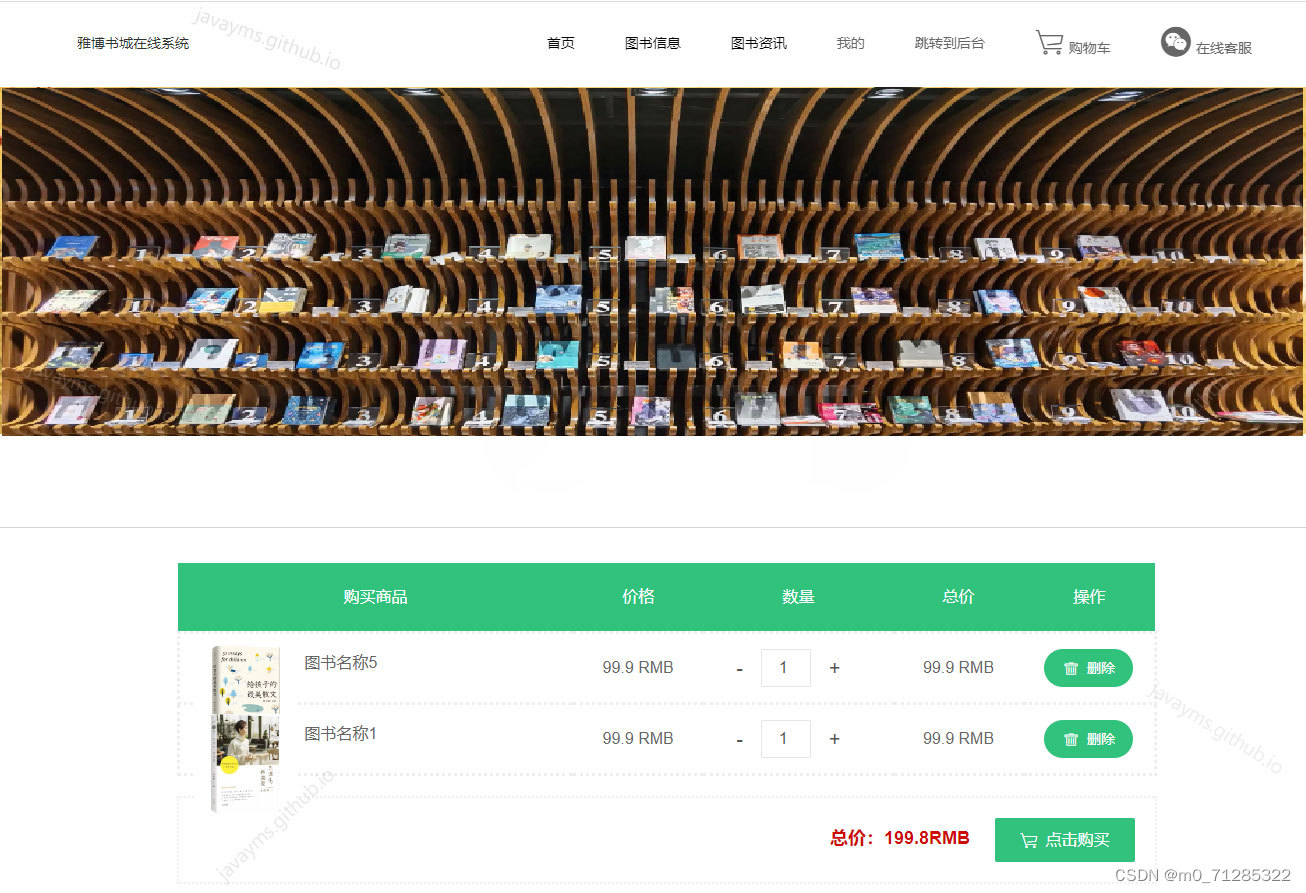Click plus icon beside 图书名称1 quantity
Image resolution: width=1306 pixels, height=893 pixels.
(834, 739)
